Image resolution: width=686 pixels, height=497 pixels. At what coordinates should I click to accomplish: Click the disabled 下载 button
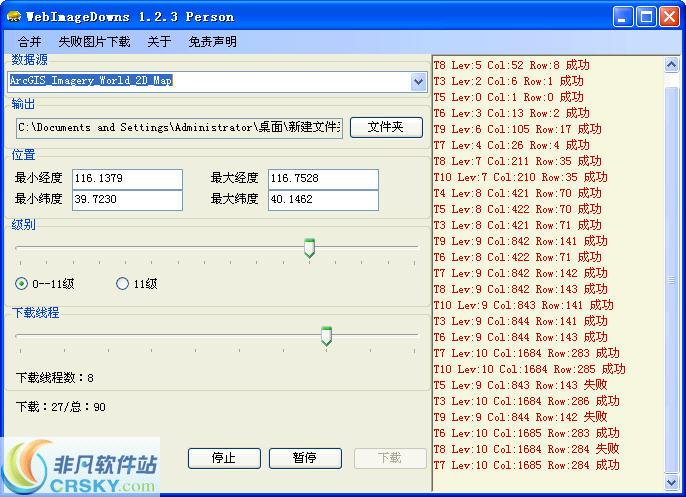click(390, 458)
